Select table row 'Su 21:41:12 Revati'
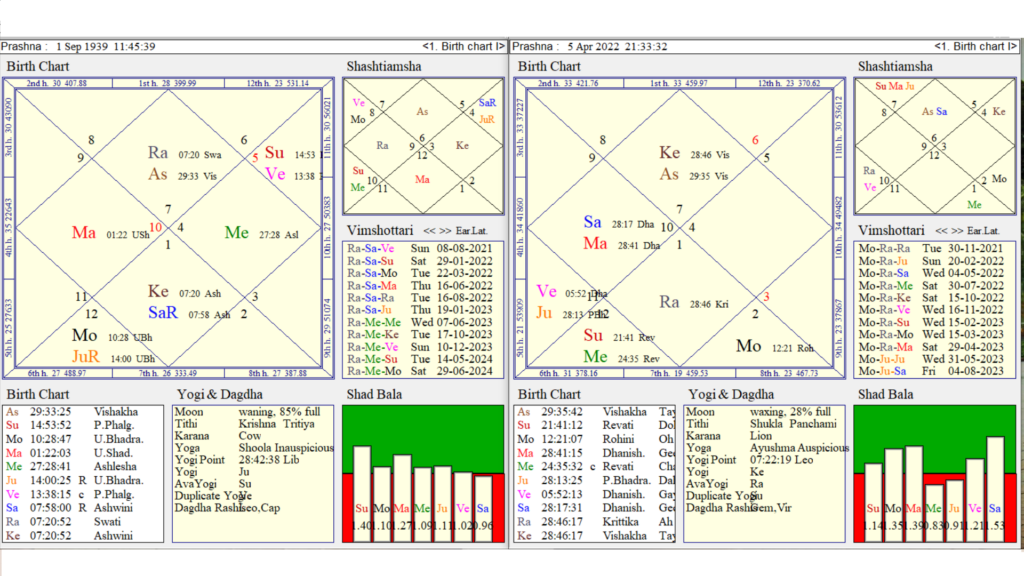Screen dimensions: 1024x576 click(x=594, y=426)
